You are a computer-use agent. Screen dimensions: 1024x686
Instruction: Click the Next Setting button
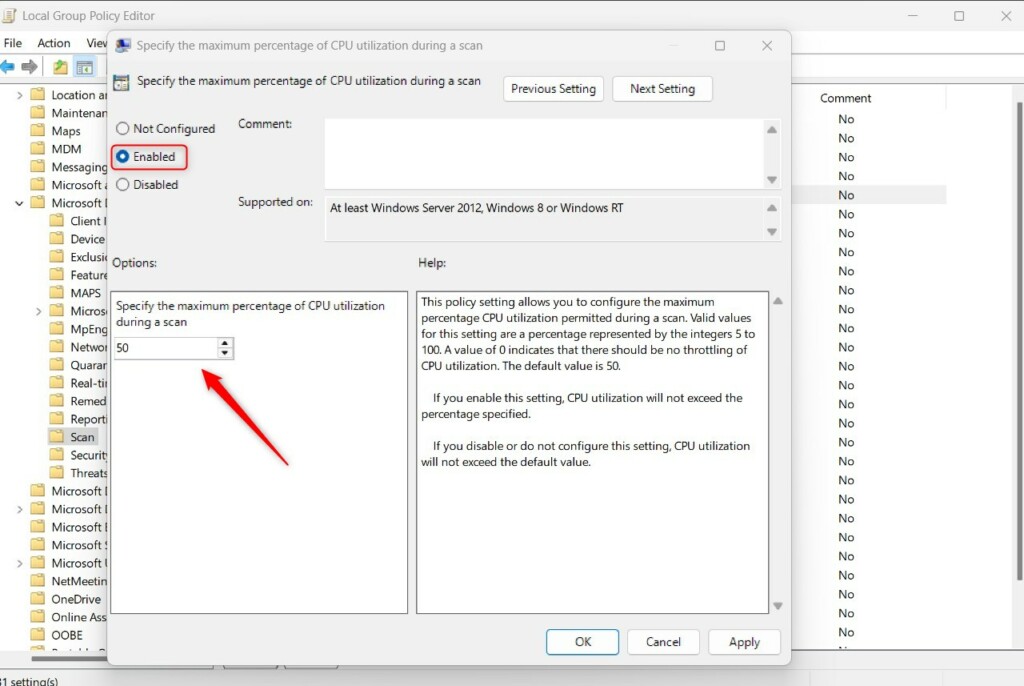(662, 88)
